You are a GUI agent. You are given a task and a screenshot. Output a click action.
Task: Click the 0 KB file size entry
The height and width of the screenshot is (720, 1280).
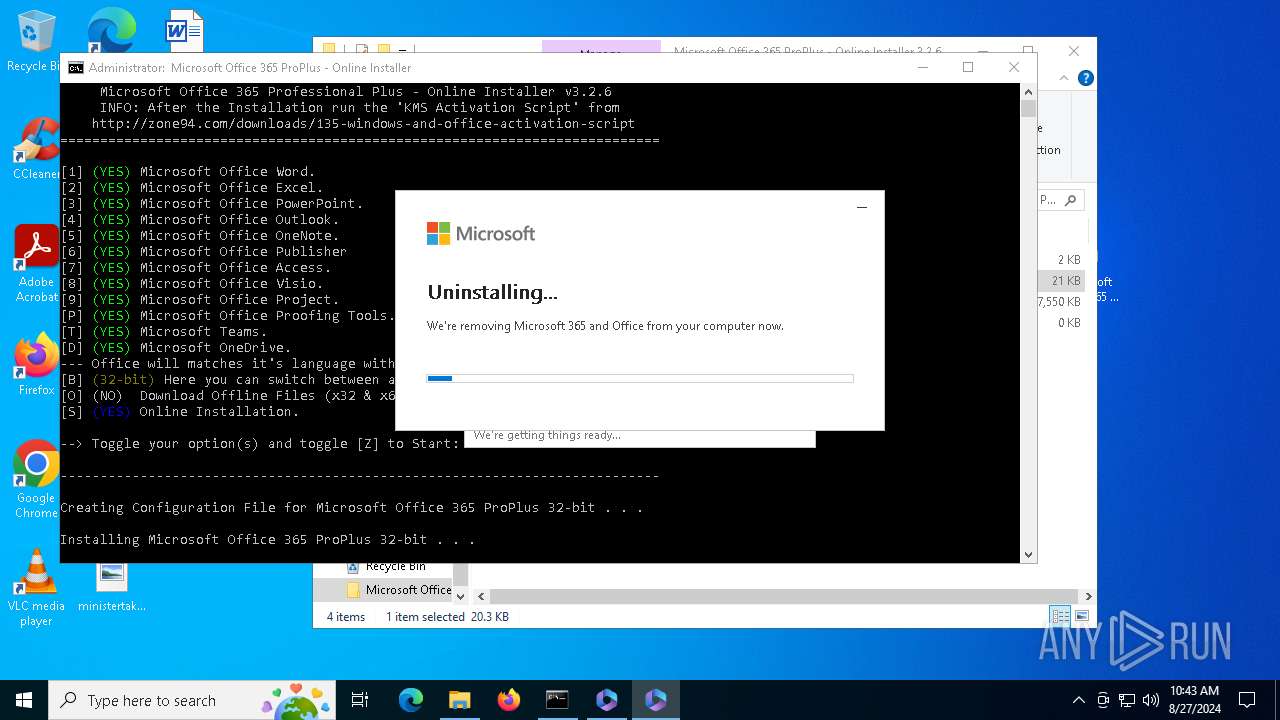[1069, 323]
